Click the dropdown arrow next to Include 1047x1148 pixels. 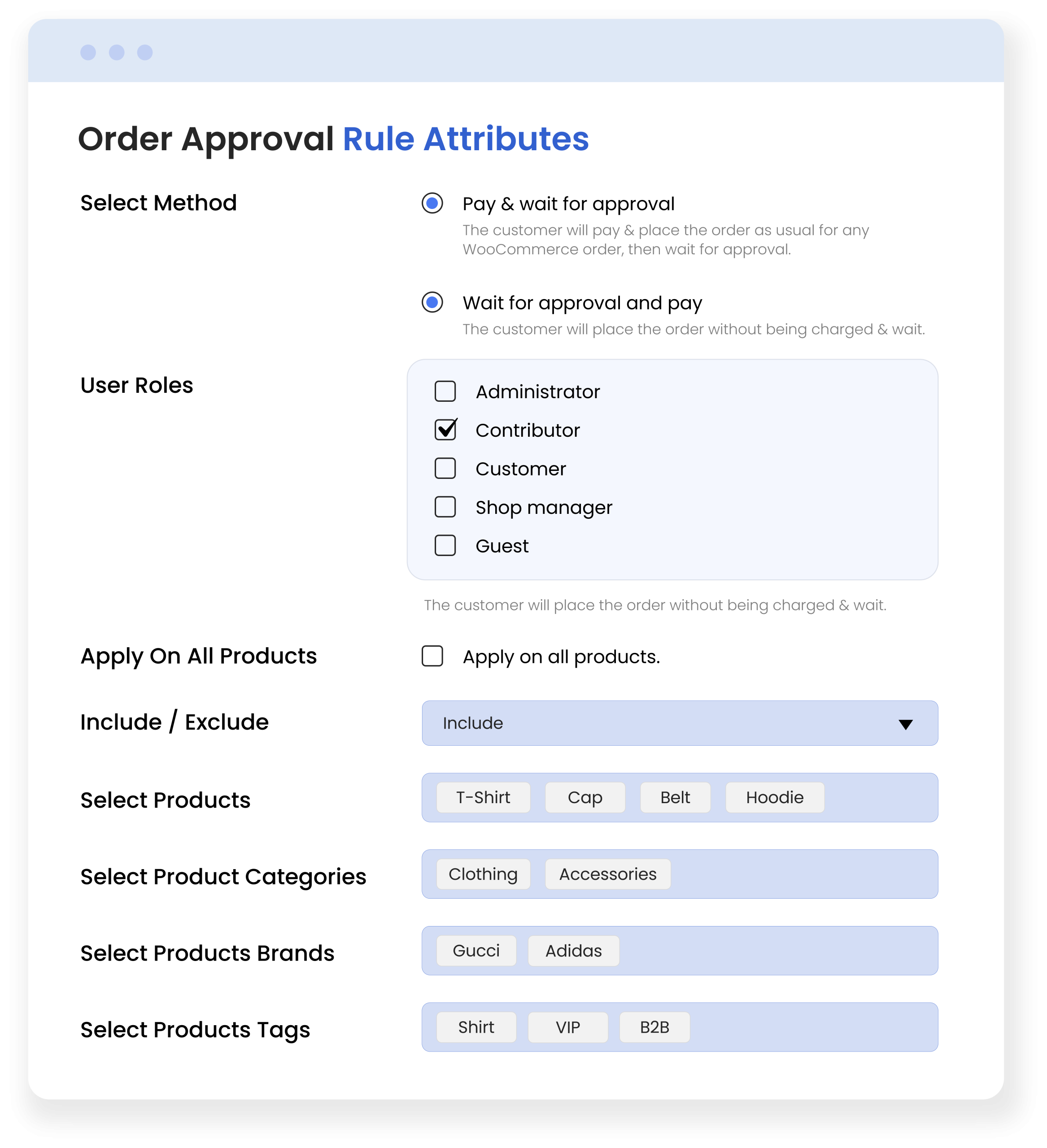tap(905, 724)
